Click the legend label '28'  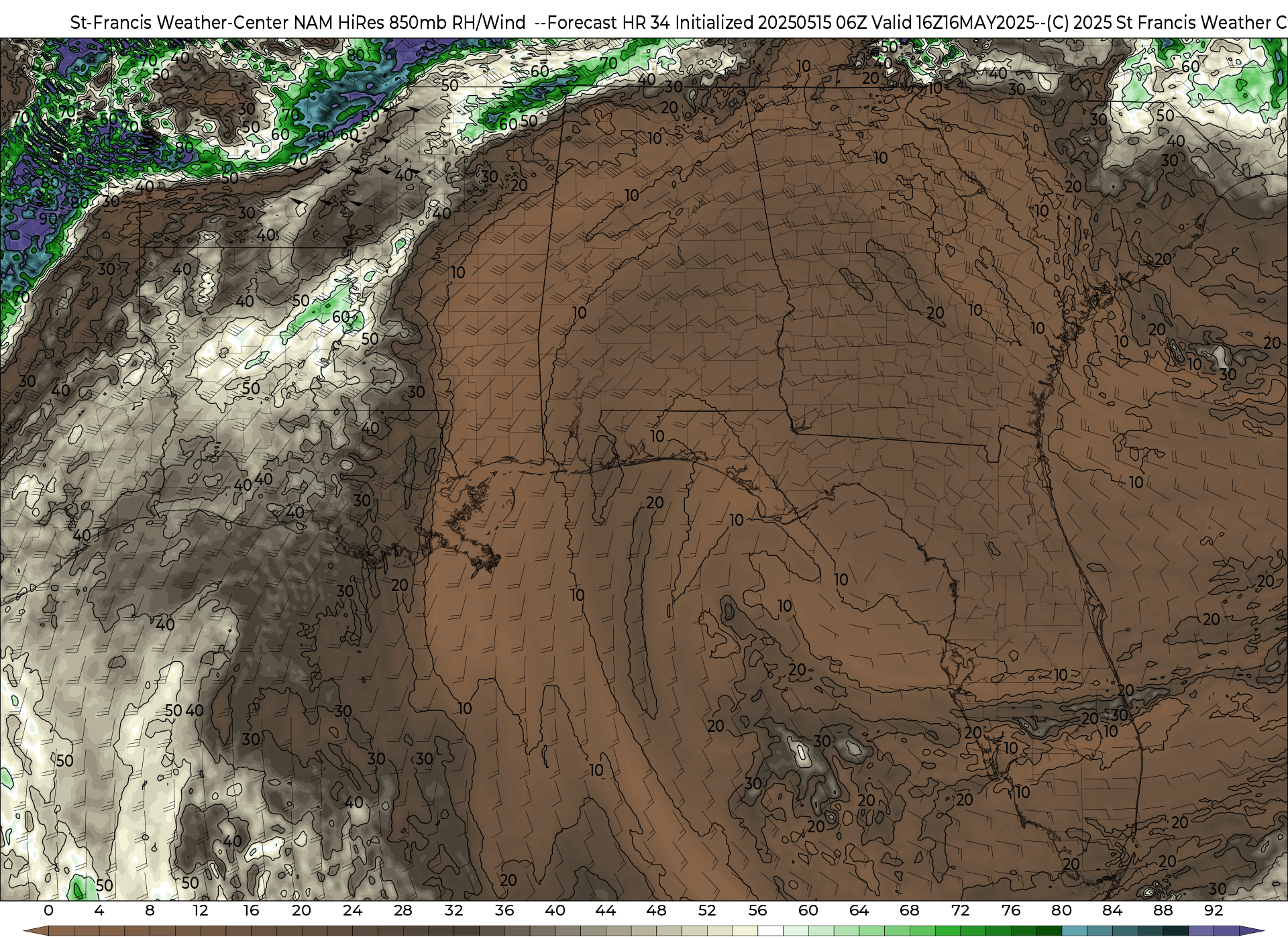(403, 911)
